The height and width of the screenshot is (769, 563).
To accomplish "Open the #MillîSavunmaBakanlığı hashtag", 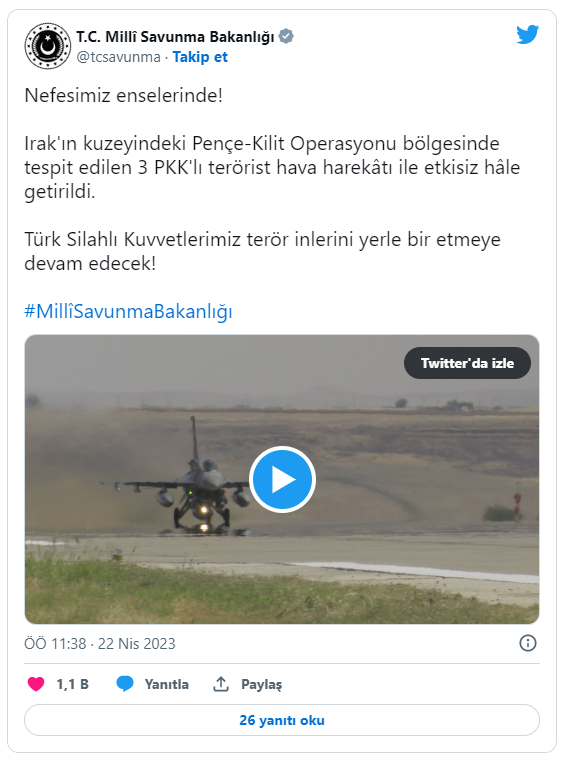I will coord(128,311).
